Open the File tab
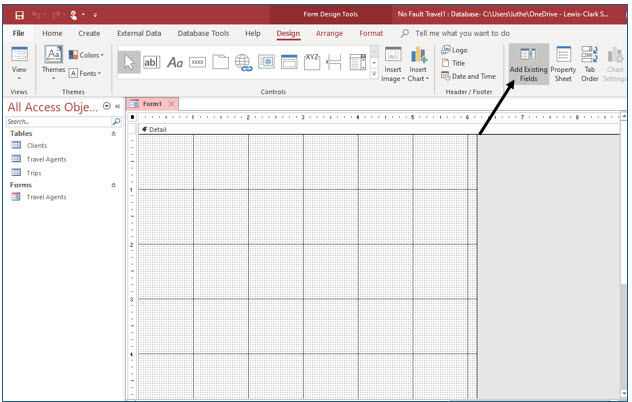Screen dimensions: 632x402 [18, 33]
